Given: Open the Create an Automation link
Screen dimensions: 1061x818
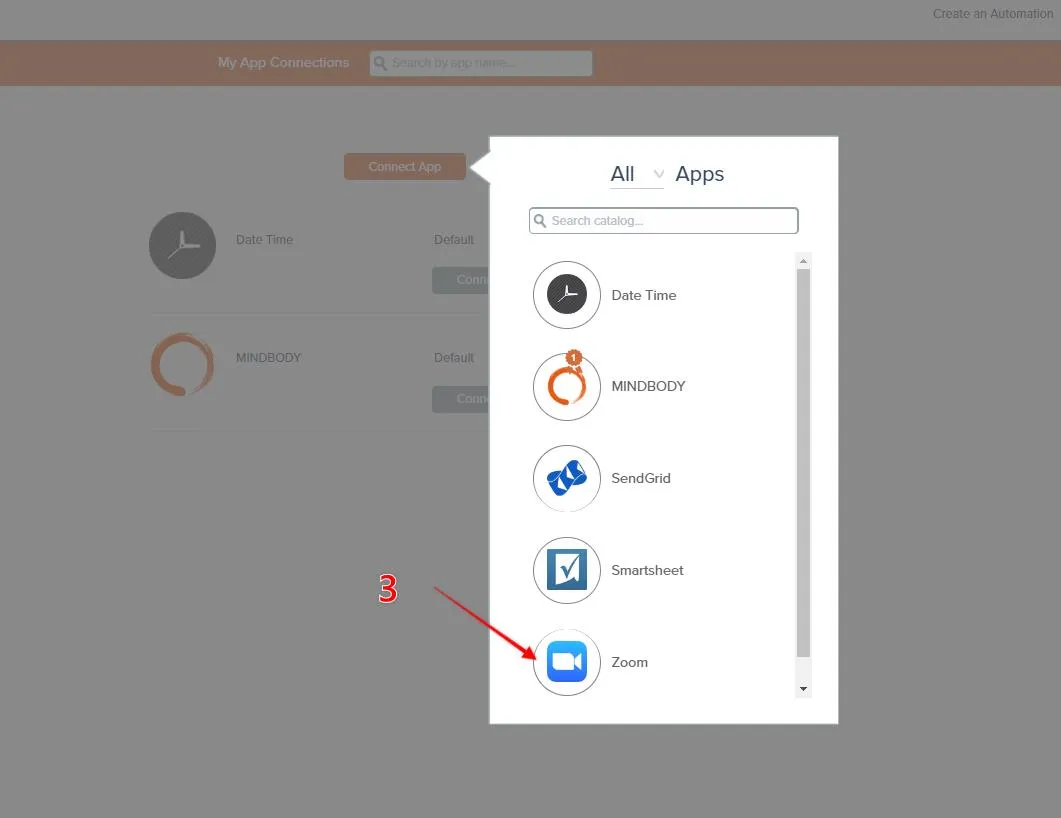Looking at the screenshot, I should (x=993, y=14).
